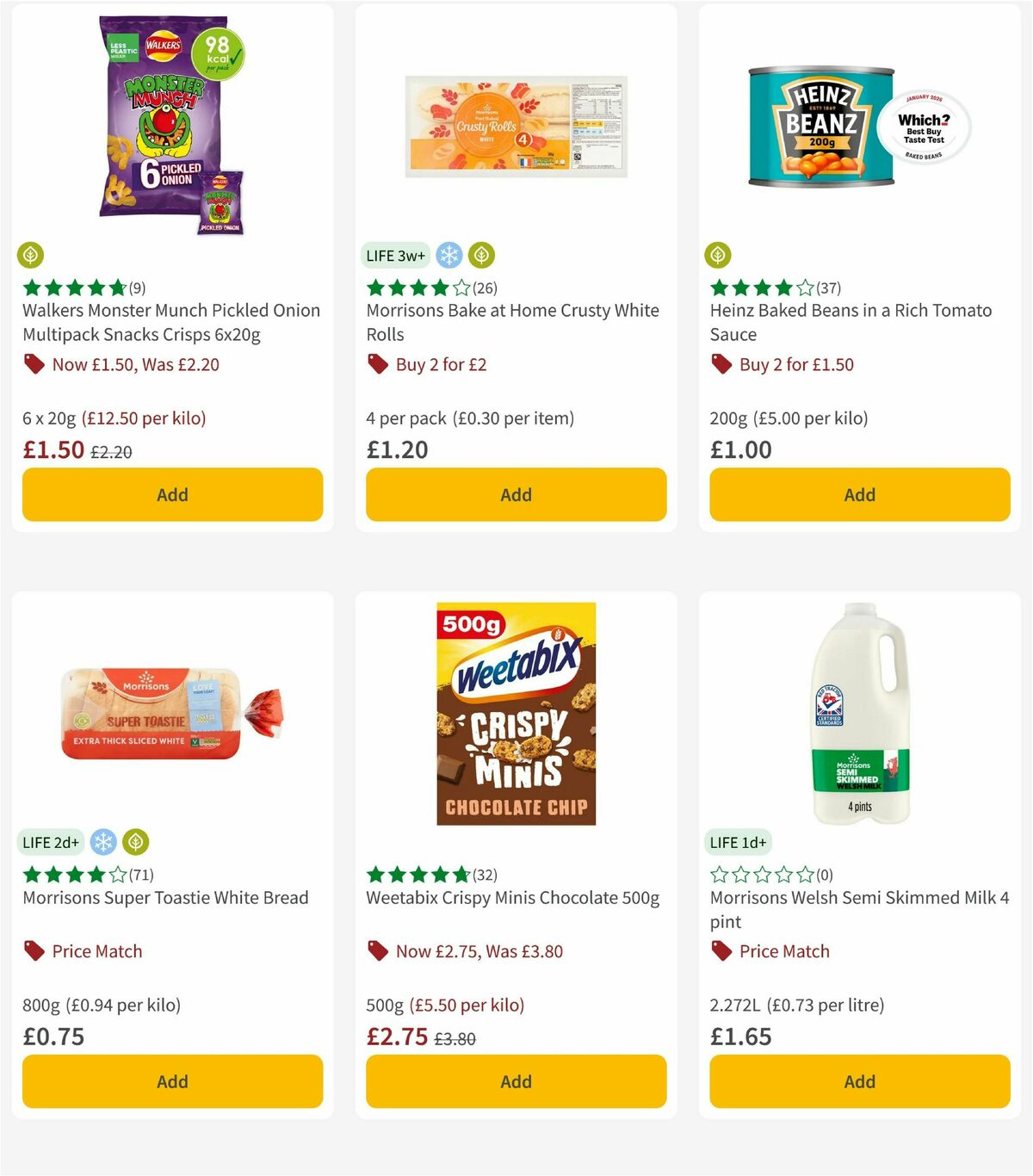Click the organic leaf icon on Heinz Baked Beans
Viewport: 1033px width, 1176px height.
click(720, 256)
